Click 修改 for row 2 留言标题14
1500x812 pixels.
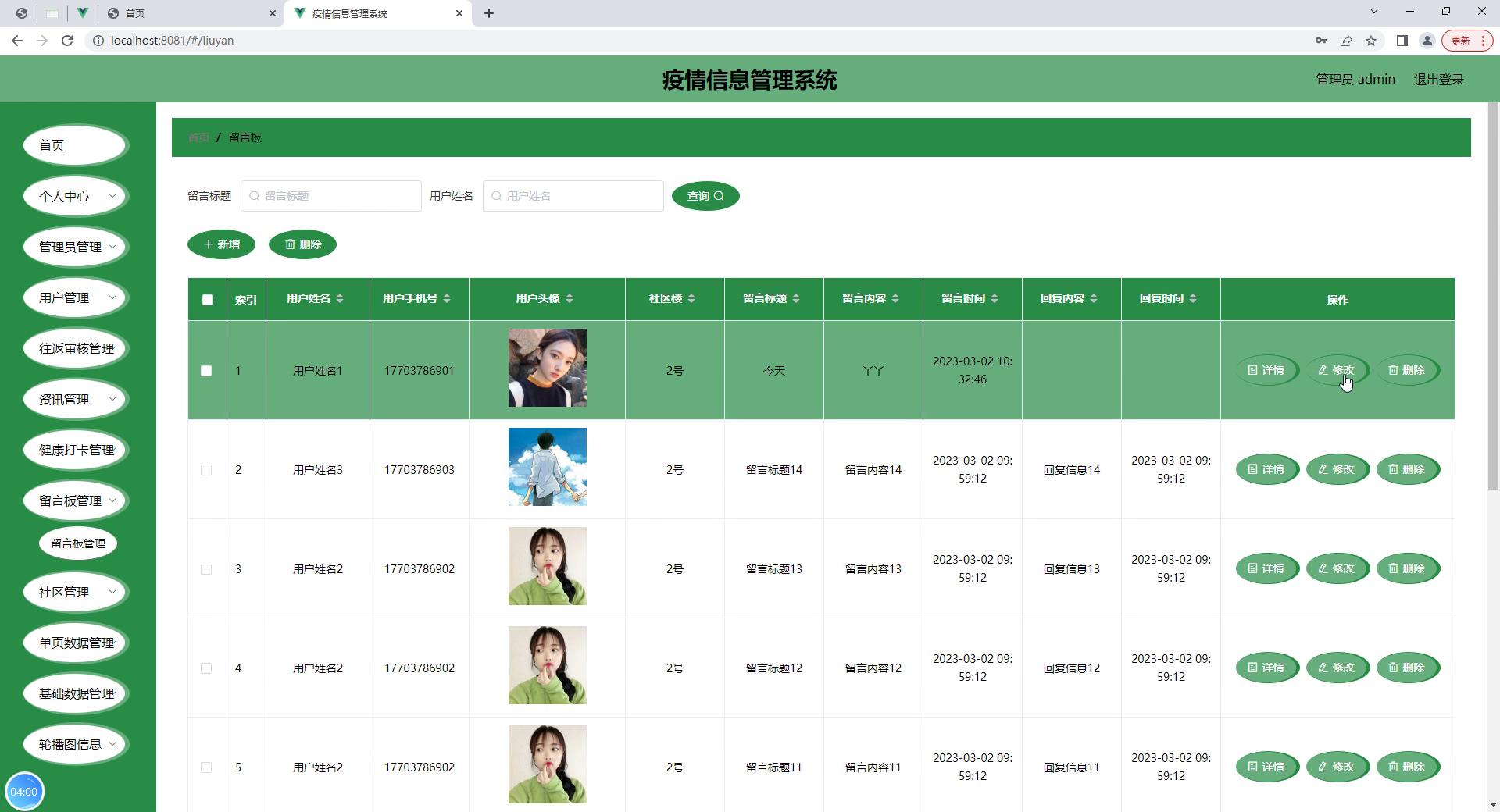pos(1337,469)
